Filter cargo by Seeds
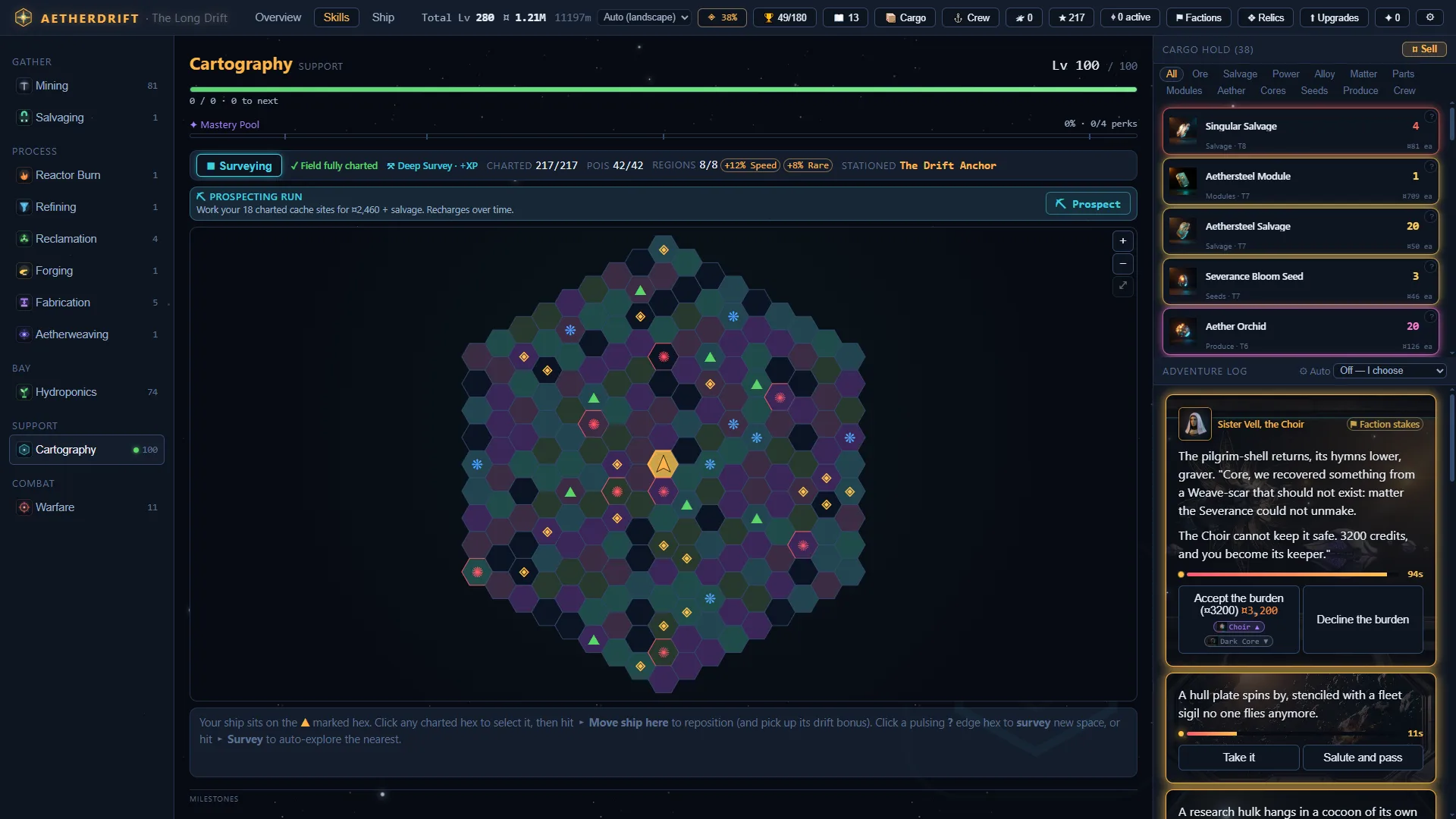Screen dimensions: 1456x819 pos(1314,90)
